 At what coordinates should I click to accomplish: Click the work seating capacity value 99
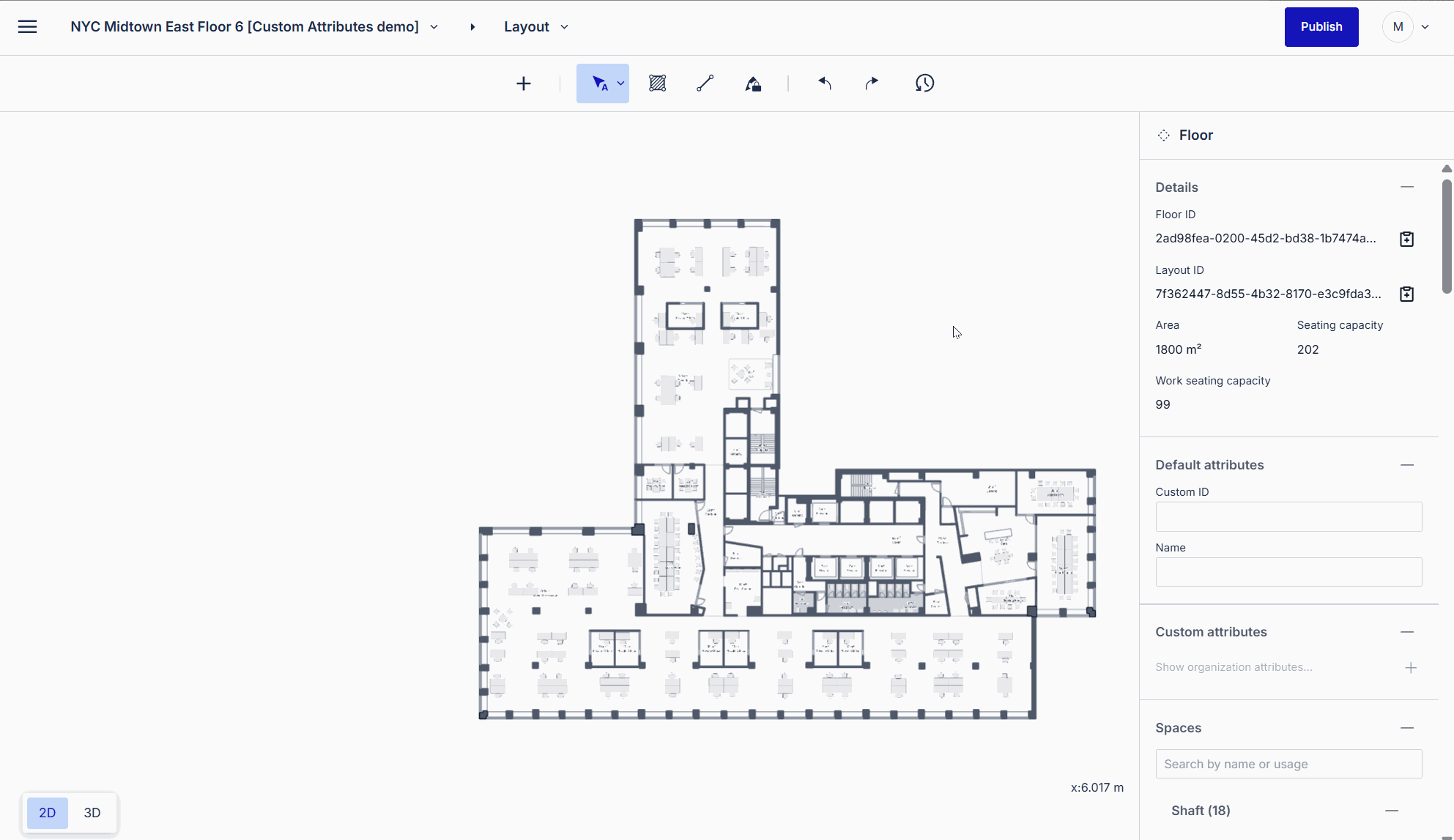pos(1162,405)
